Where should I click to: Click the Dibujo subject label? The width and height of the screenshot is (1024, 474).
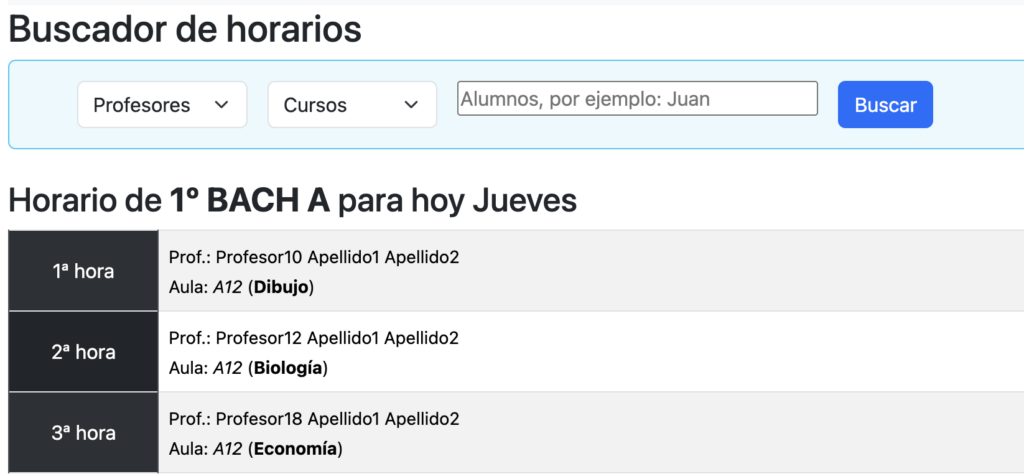click(282, 288)
